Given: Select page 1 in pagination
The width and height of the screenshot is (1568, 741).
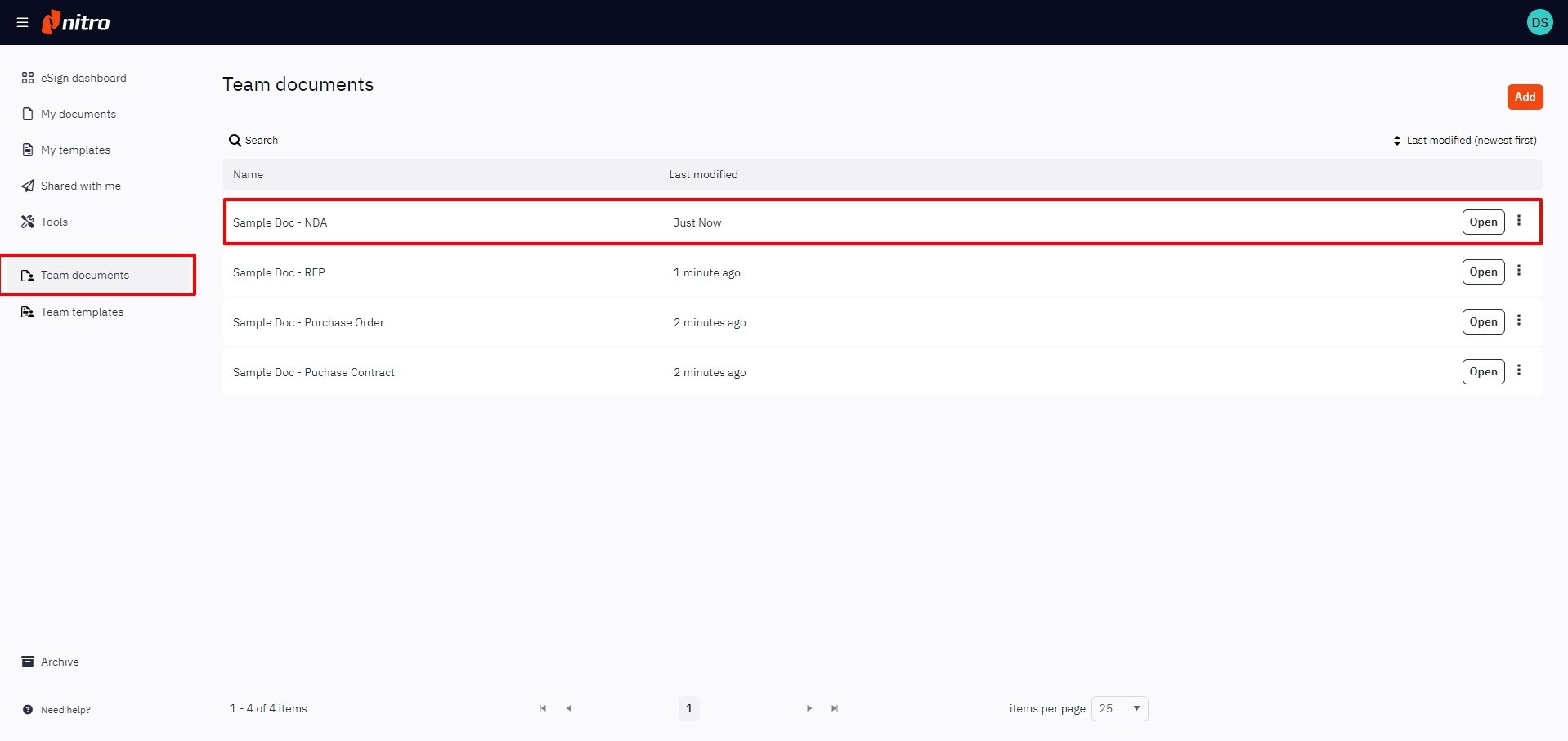Looking at the screenshot, I should pos(689,708).
